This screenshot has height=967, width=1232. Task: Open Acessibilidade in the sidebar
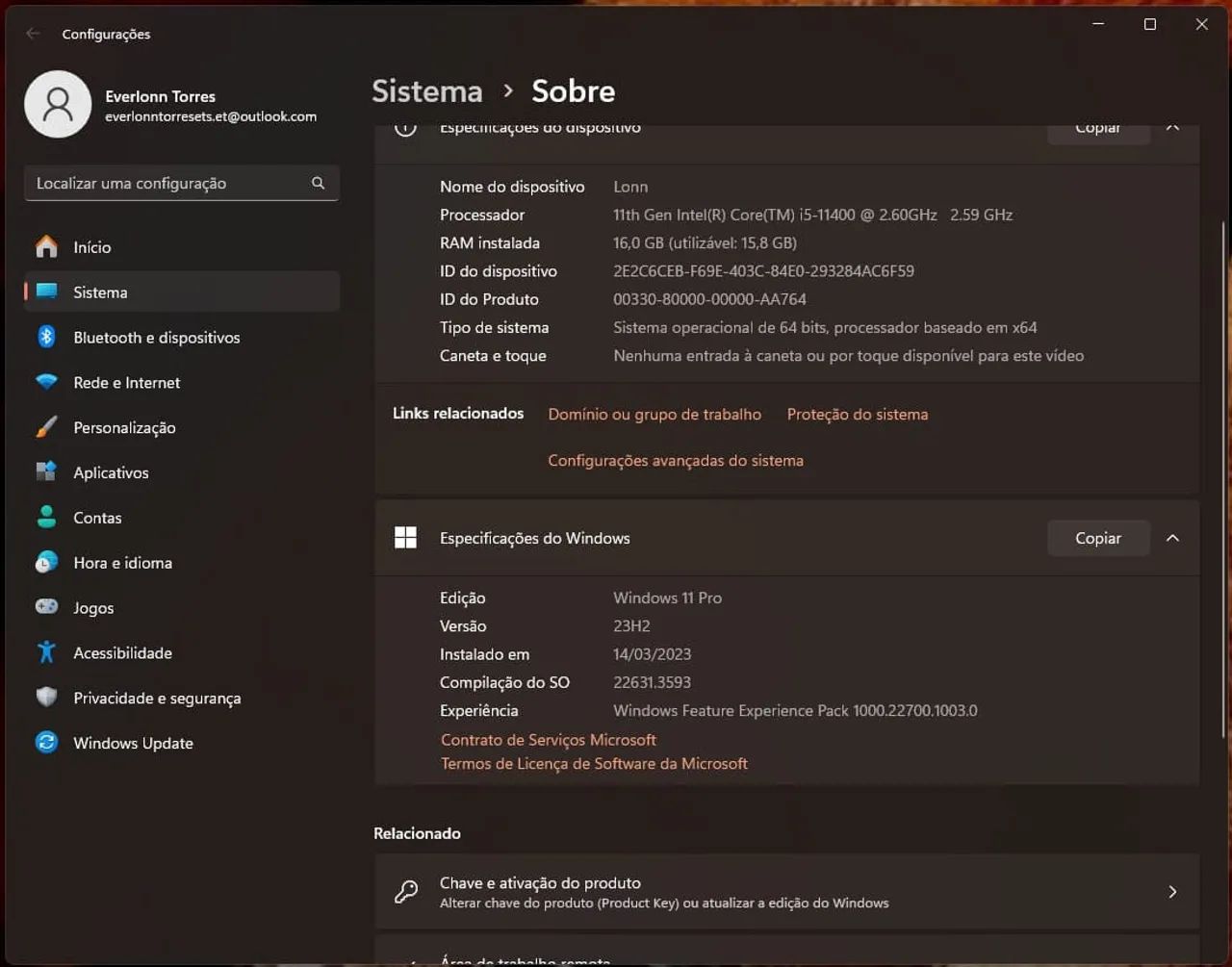tap(181, 652)
